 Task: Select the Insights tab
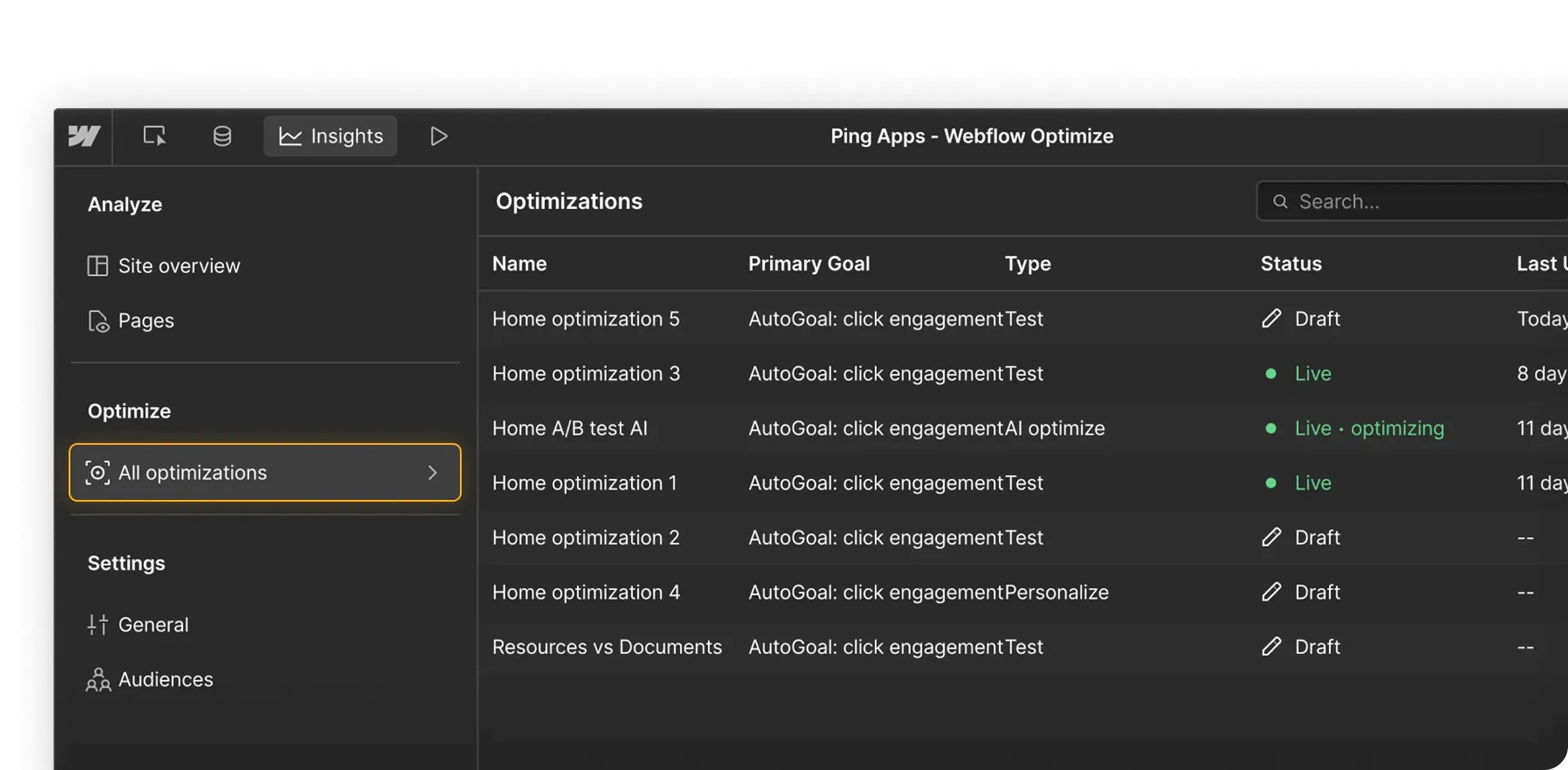coord(330,136)
